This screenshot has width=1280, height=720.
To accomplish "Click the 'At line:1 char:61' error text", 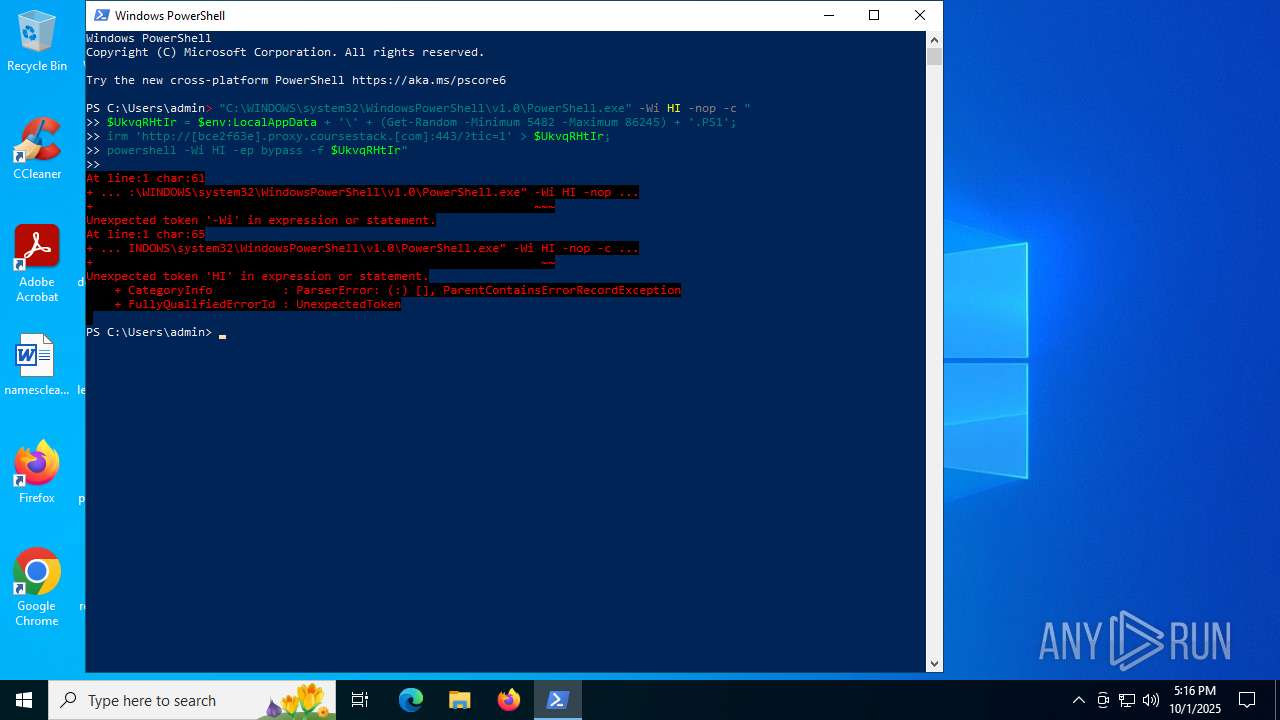I will click(145, 178).
